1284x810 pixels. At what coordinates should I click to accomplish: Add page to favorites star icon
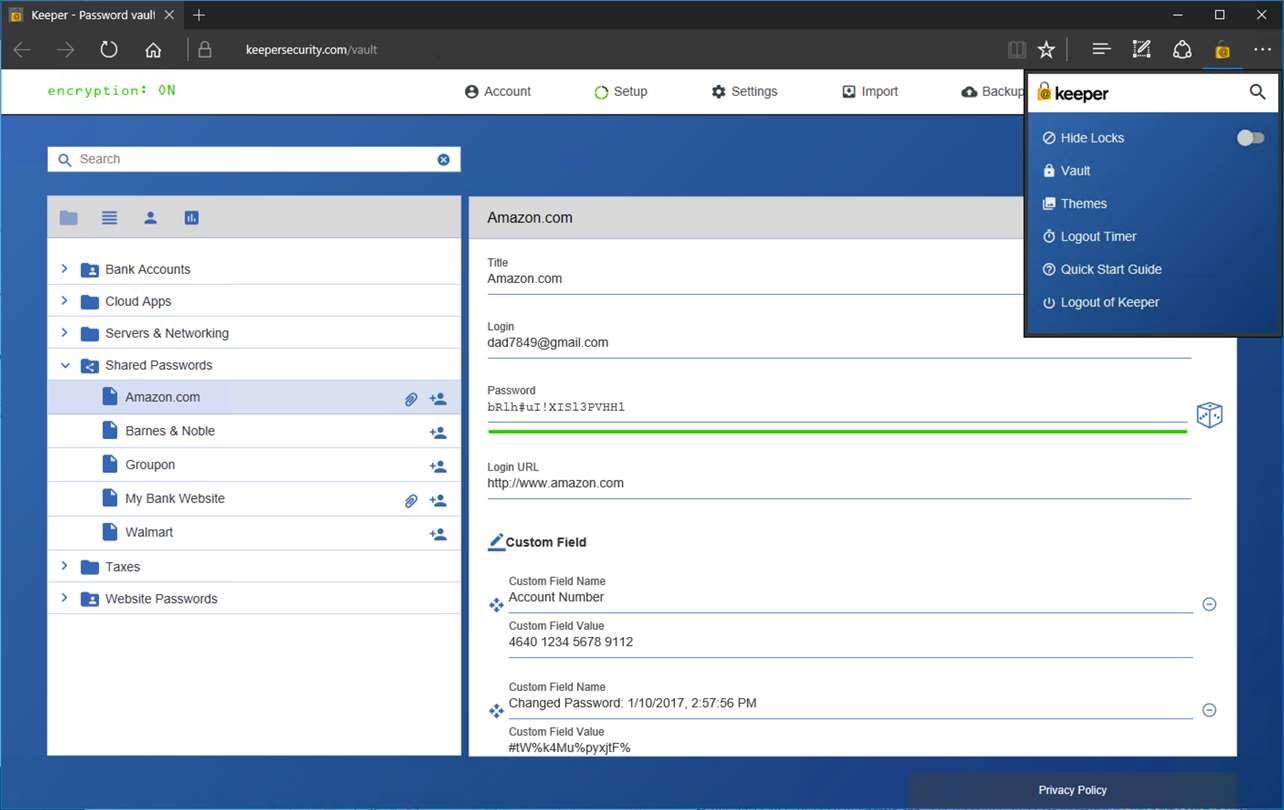(1046, 49)
